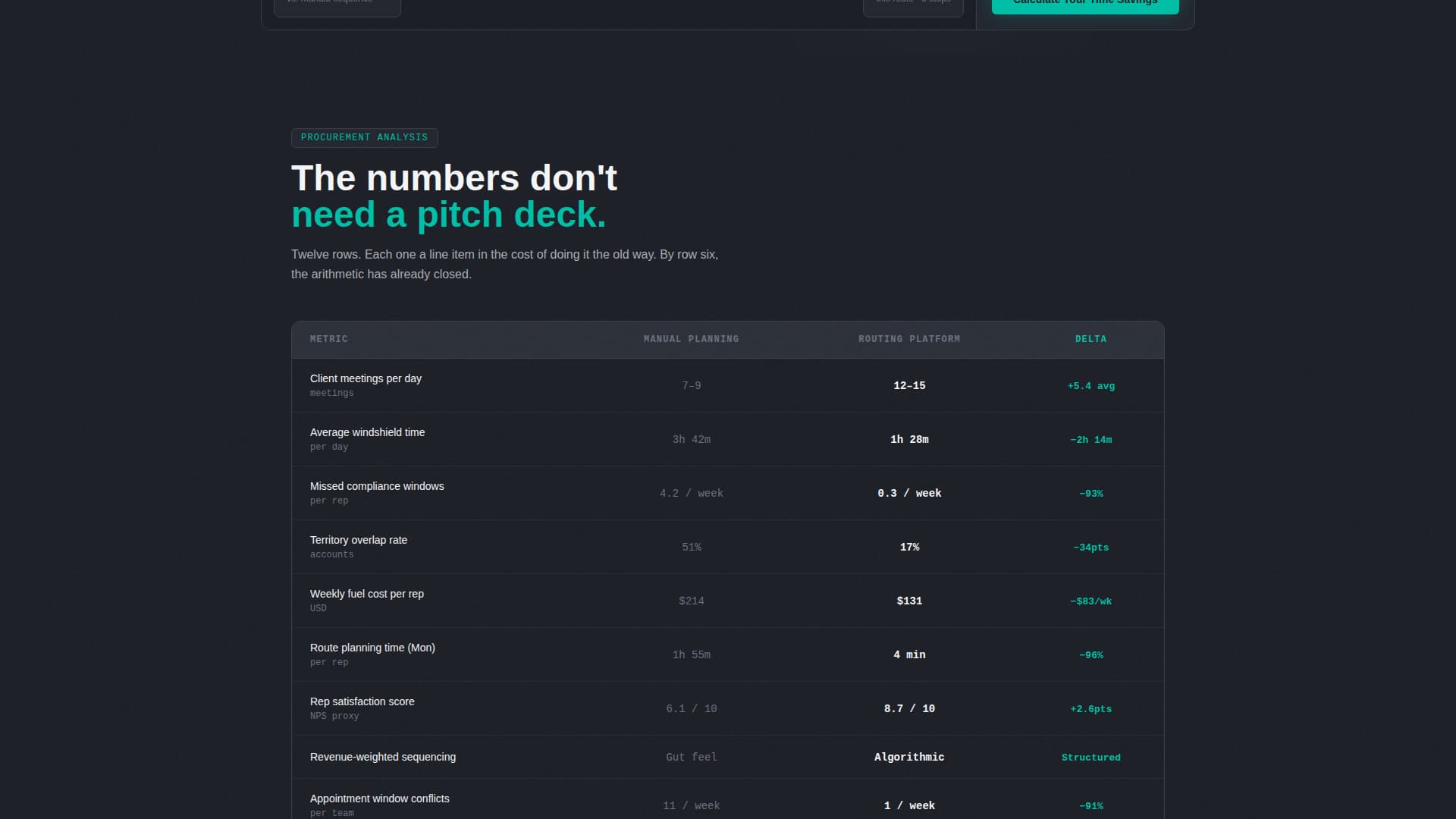Click the '+5.4 avg' delta value
The image size is (1456, 819).
(x=1091, y=385)
